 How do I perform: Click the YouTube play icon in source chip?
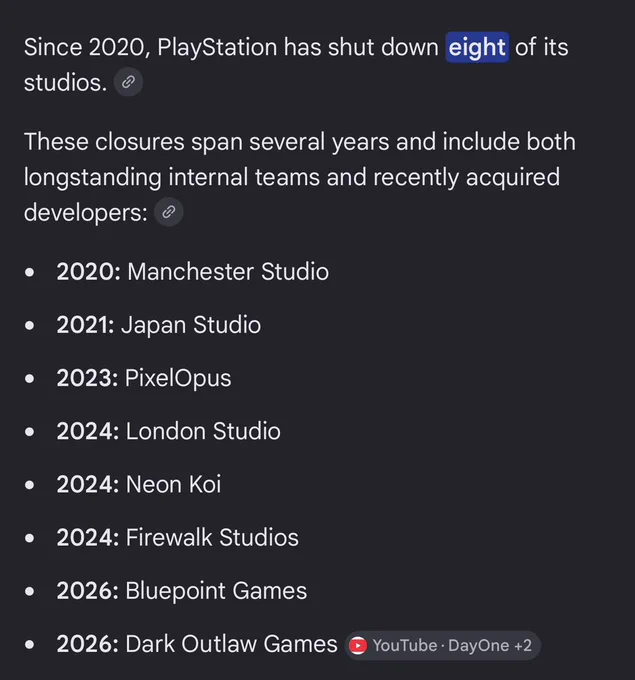click(358, 645)
